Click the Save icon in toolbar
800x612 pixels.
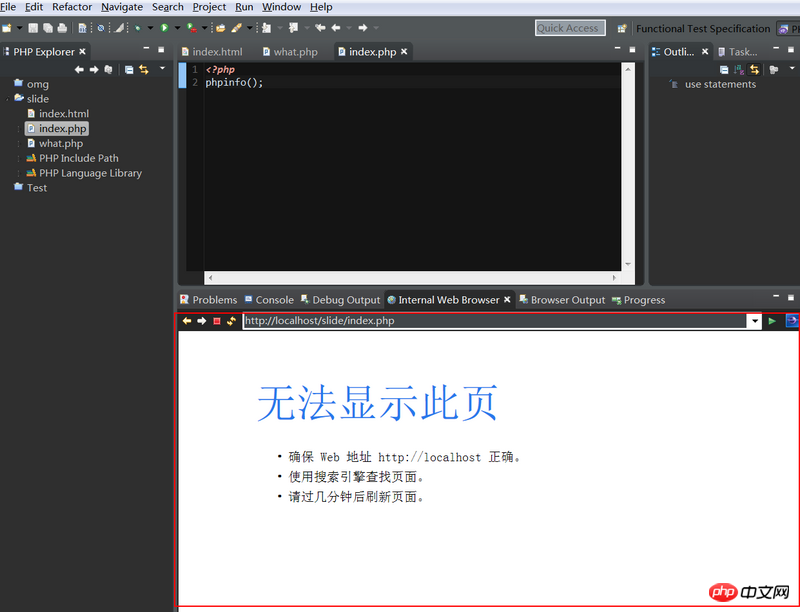(33, 28)
